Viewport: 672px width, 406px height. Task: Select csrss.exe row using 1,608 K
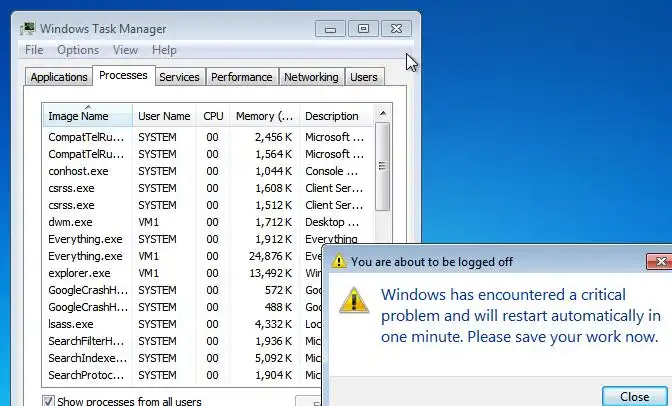[x=208, y=188]
